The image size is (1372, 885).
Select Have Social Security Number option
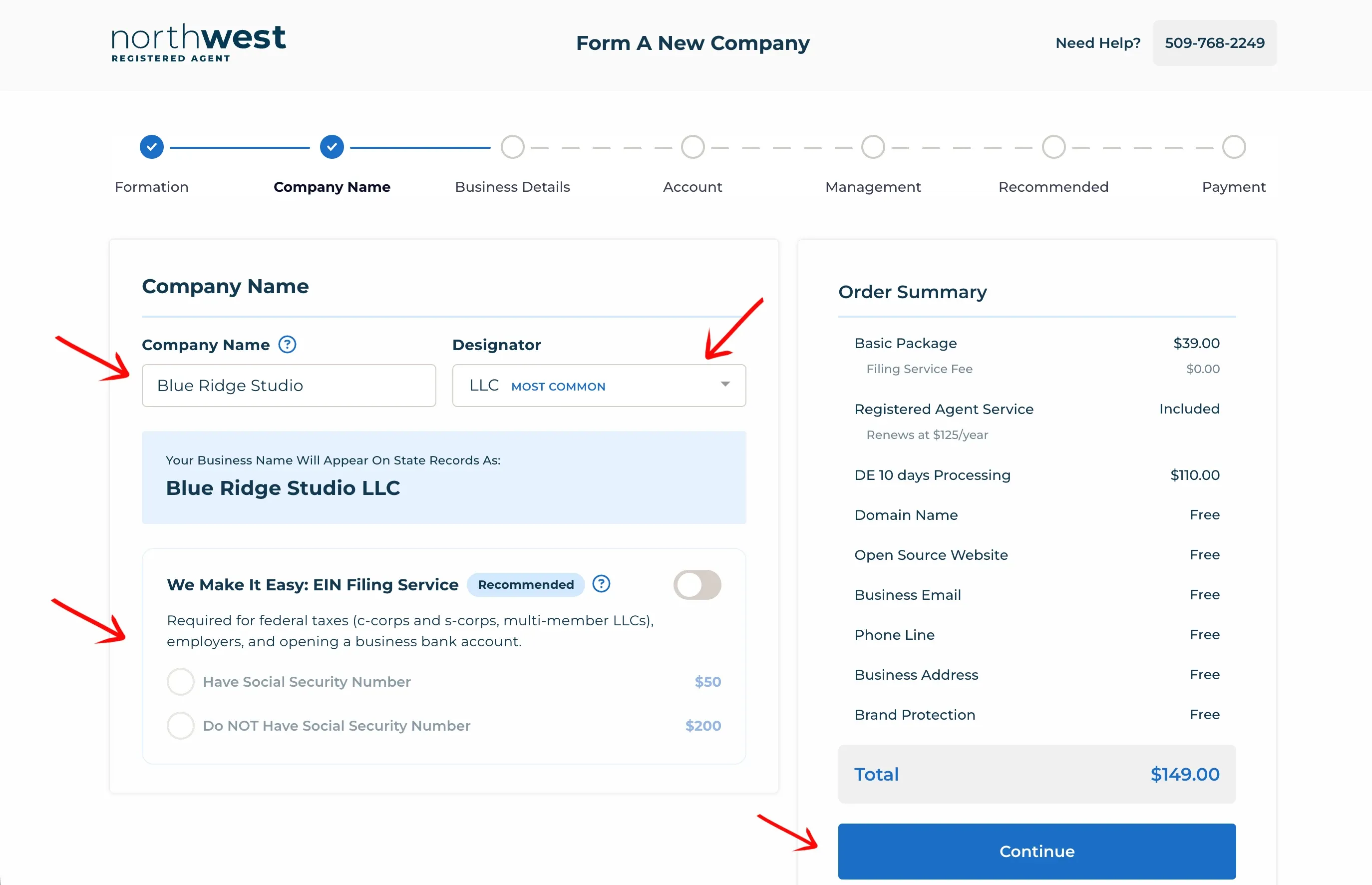click(180, 682)
